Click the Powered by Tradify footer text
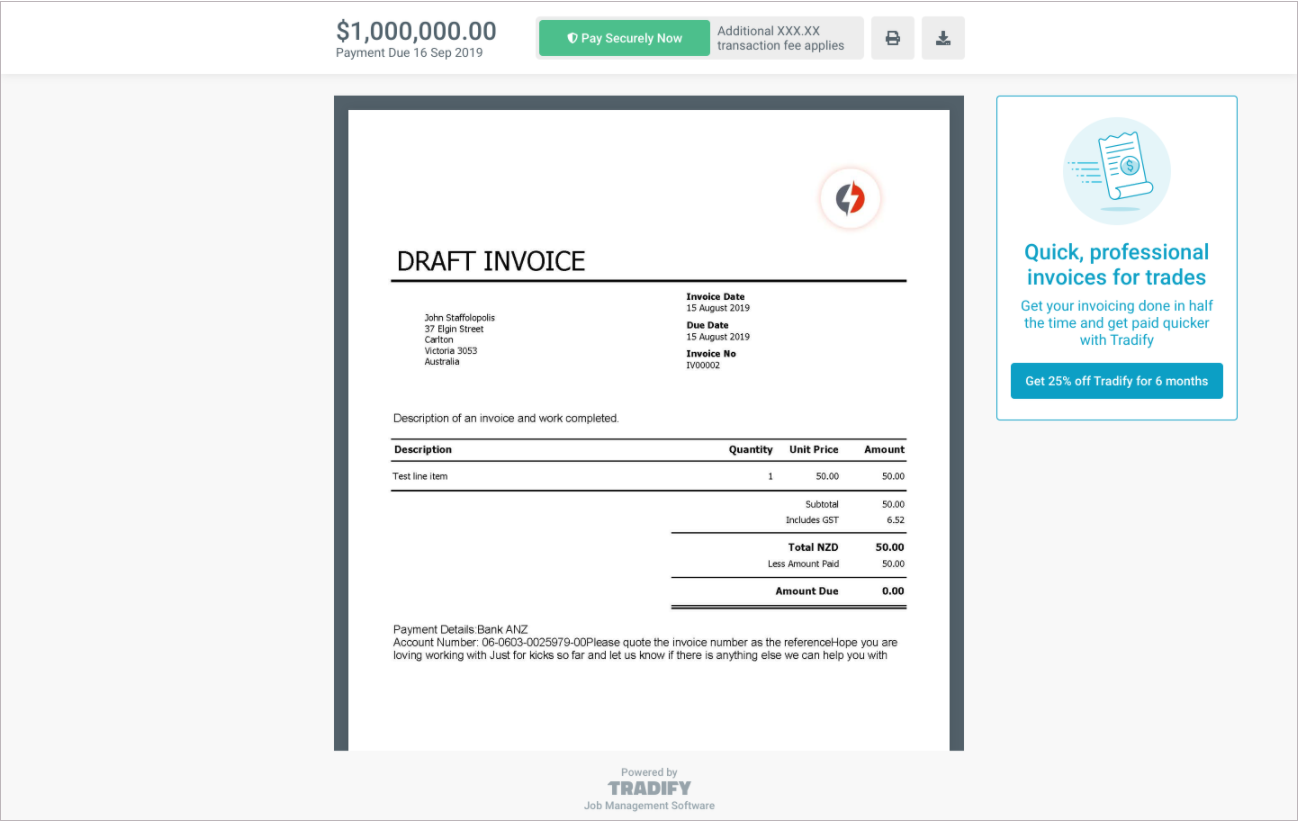 coord(648,772)
